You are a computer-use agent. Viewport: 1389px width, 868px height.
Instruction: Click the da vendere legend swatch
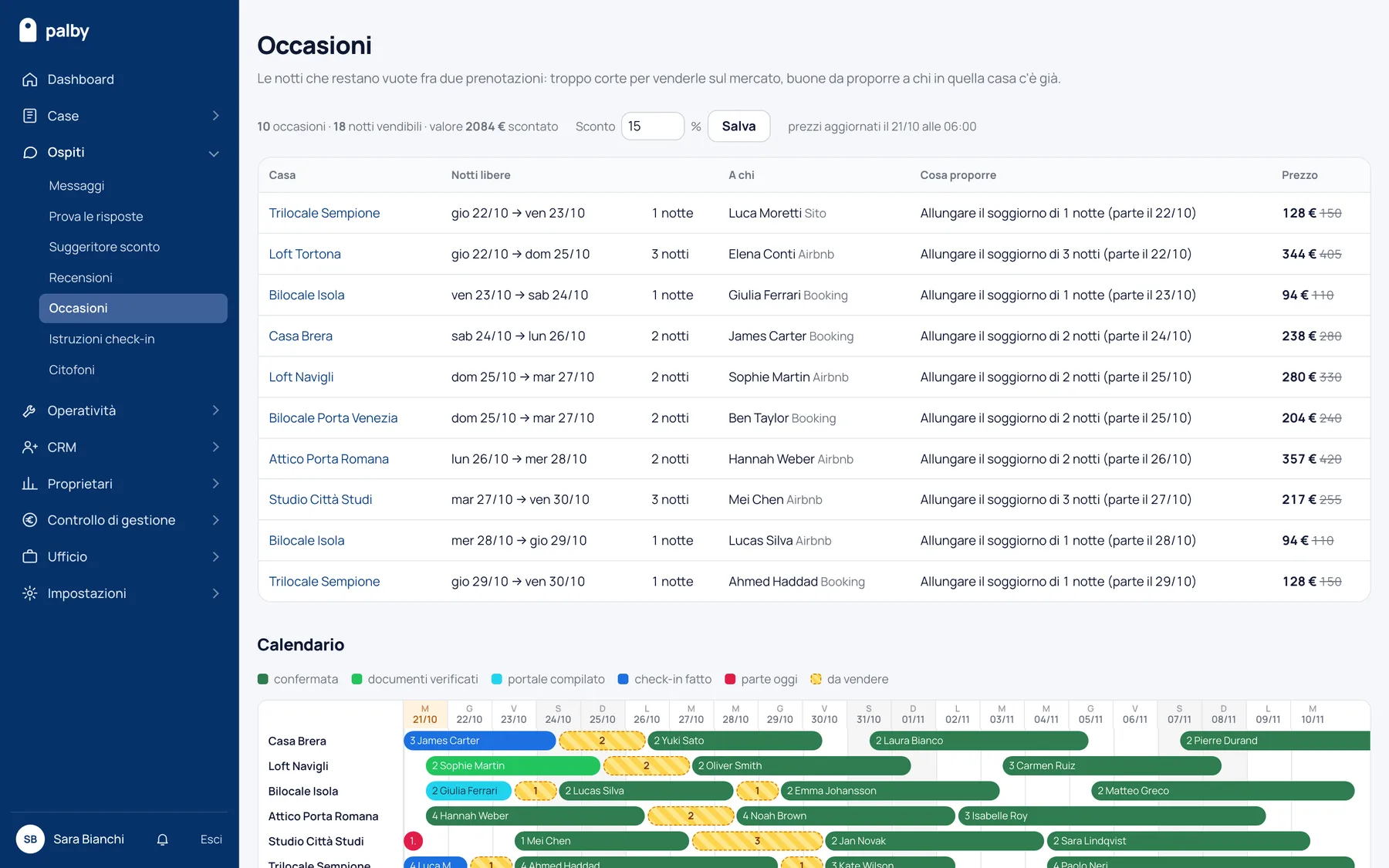pyautogui.click(x=816, y=679)
